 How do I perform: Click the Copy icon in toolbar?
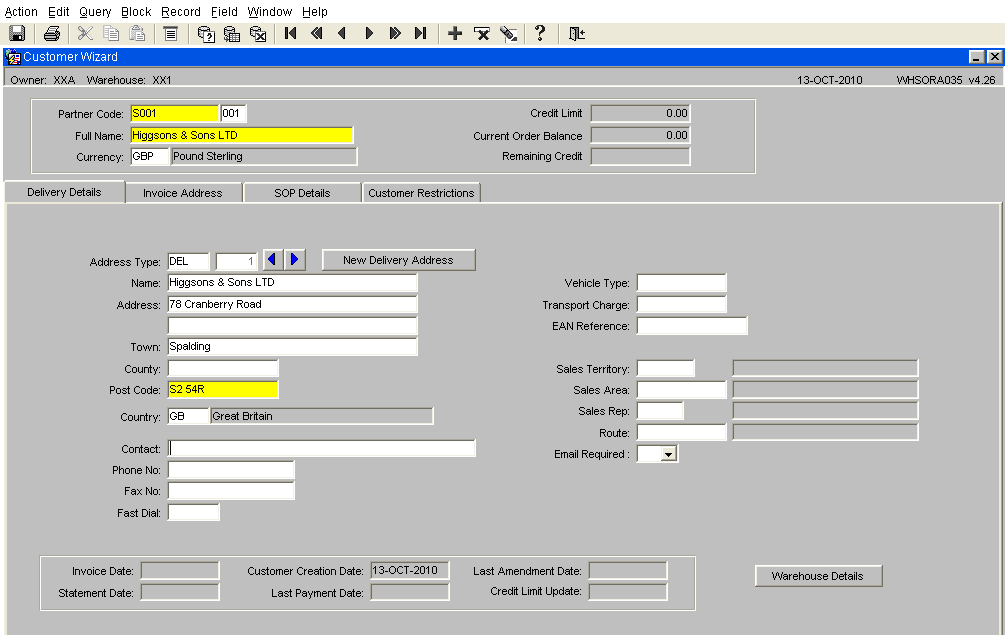pyautogui.click(x=111, y=33)
